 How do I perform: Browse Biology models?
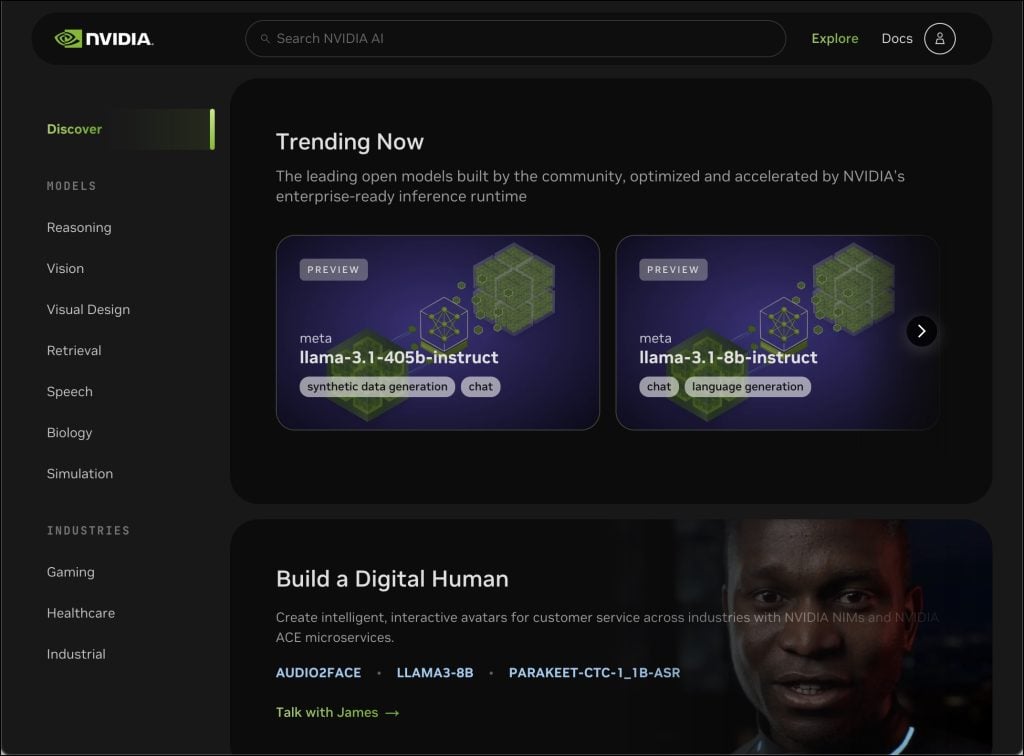click(x=69, y=433)
